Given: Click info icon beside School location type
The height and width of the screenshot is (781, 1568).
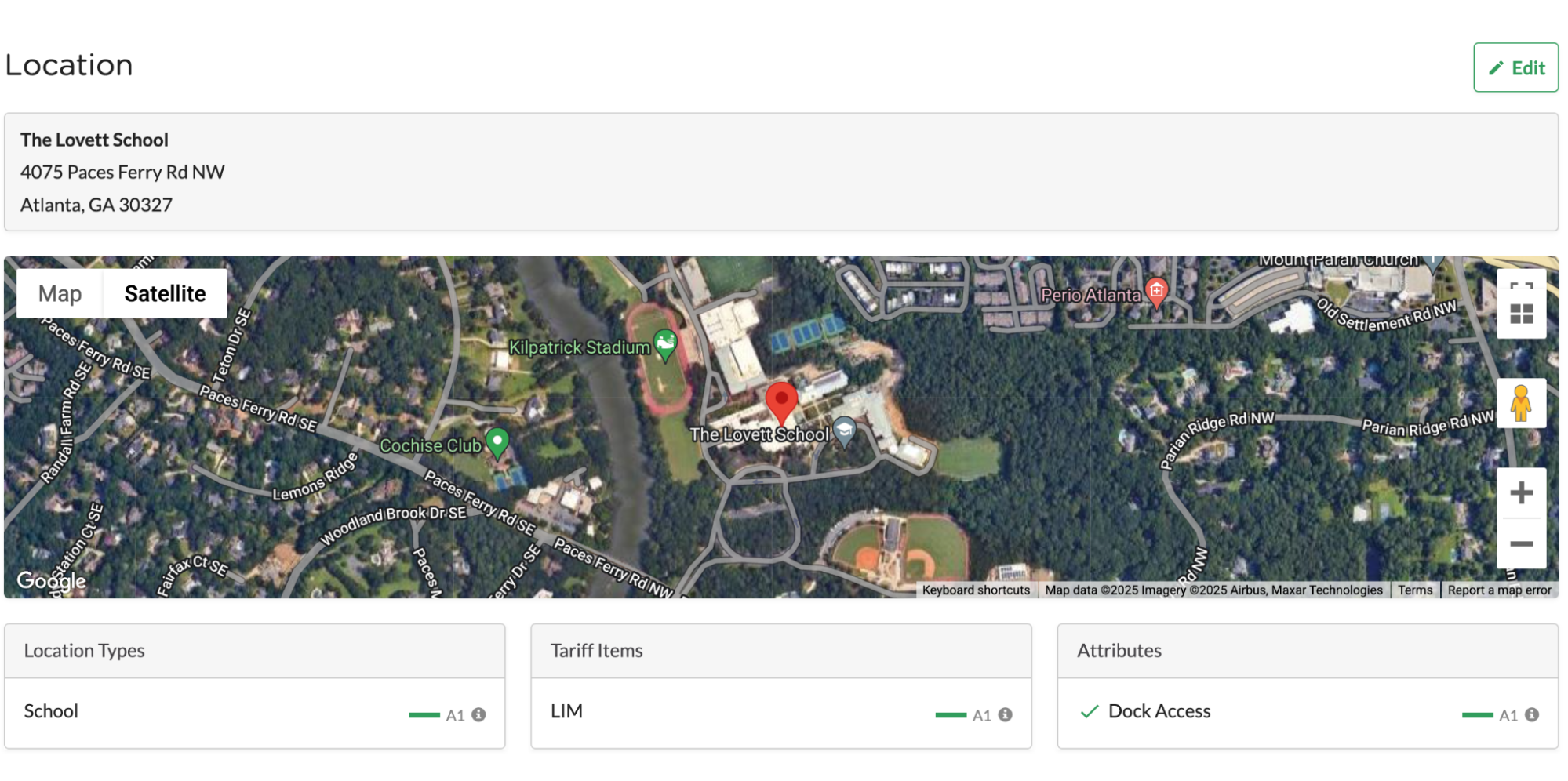Looking at the screenshot, I should point(478,714).
